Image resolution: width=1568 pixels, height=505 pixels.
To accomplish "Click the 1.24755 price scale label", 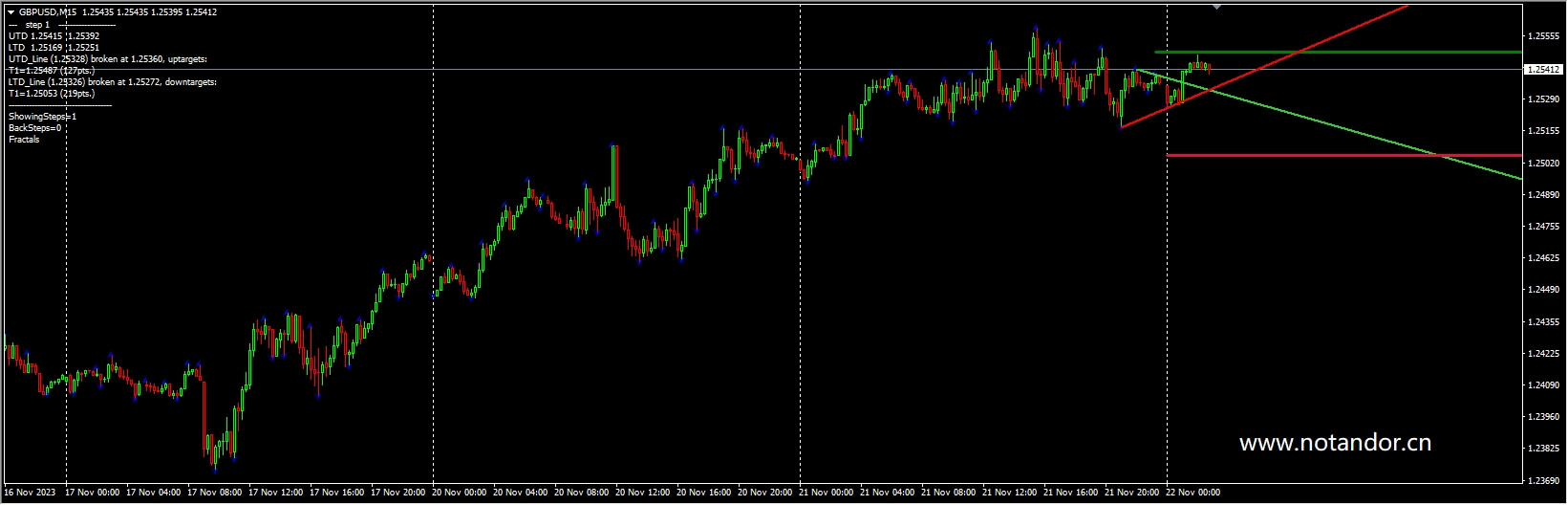I will [1543, 227].
